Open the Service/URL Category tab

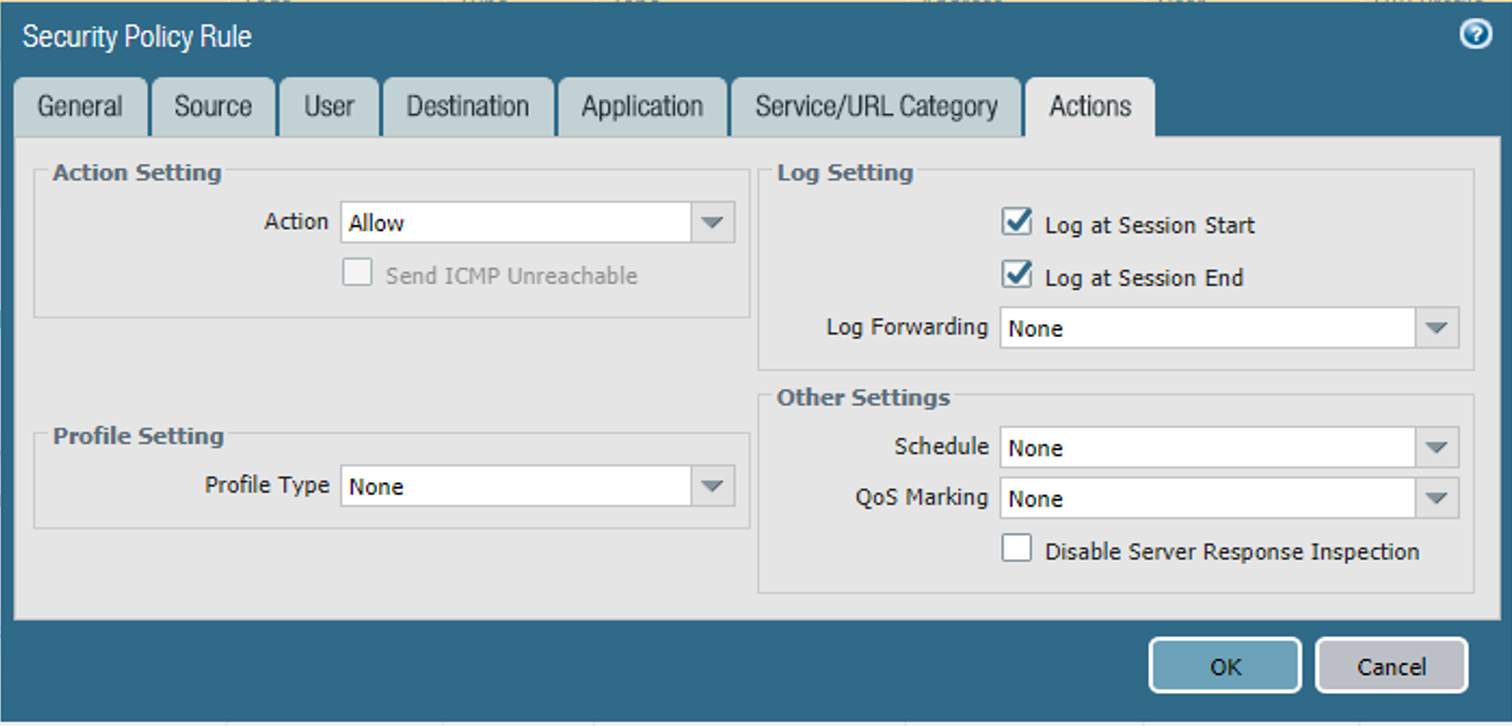(876, 106)
